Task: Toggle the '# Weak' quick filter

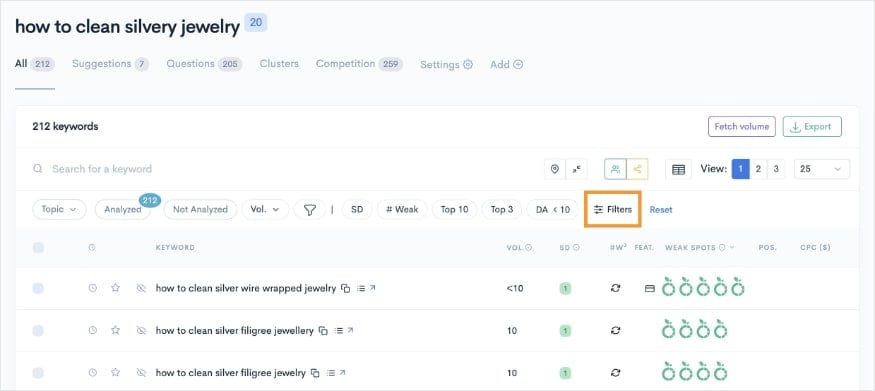Action: tap(402, 210)
